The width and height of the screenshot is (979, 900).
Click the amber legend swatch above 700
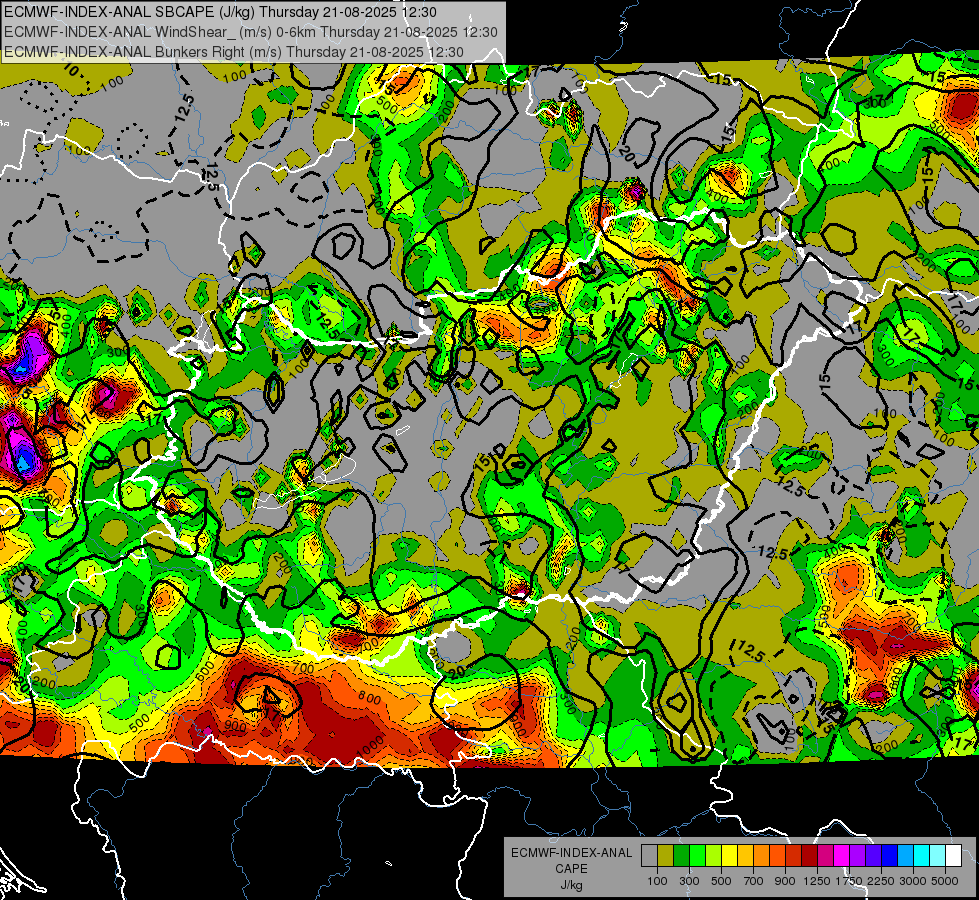tap(745, 856)
